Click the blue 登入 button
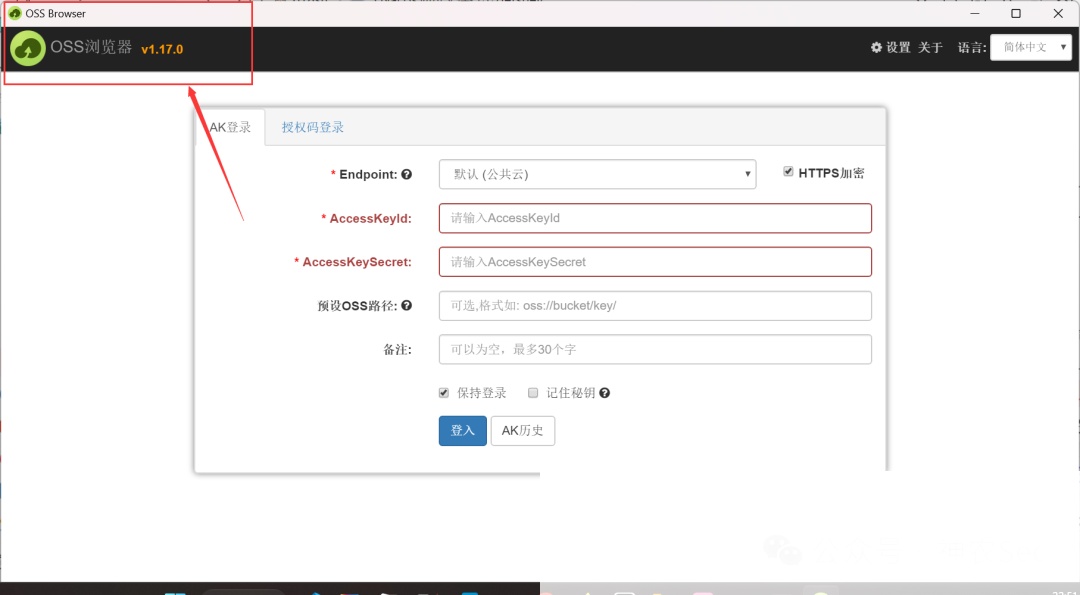This screenshot has width=1080, height=595. coord(463,430)
